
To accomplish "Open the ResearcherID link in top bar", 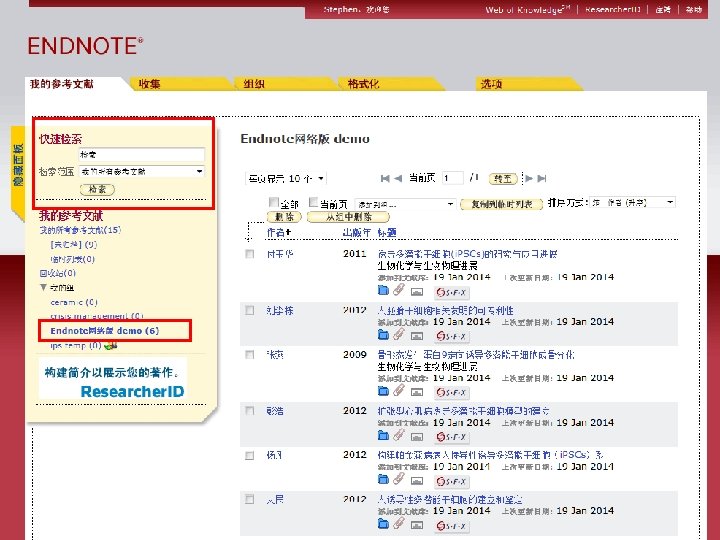I will [613, 9].
